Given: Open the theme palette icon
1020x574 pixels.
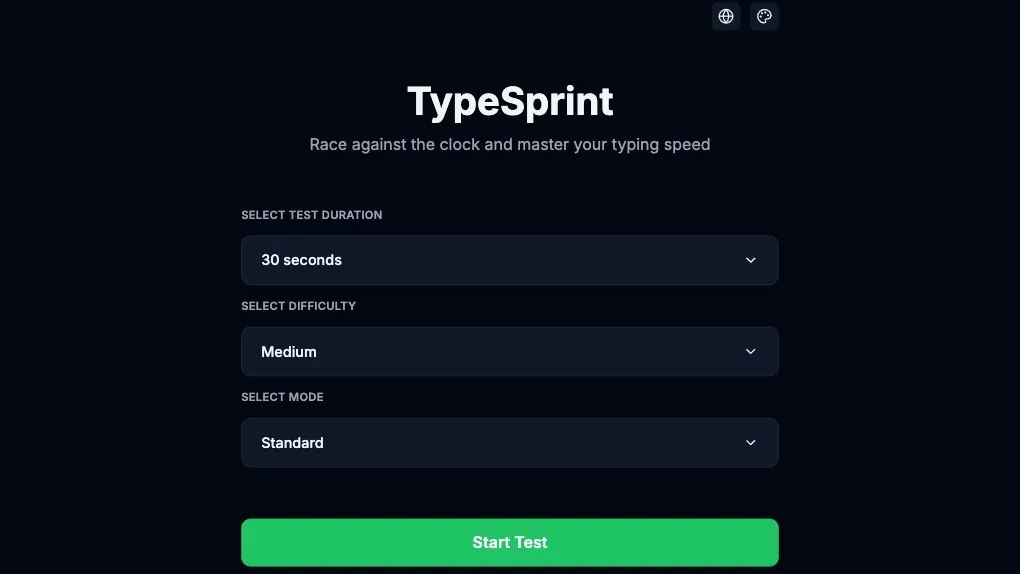Looking at the screenshot, I should [x=764, y=16].
